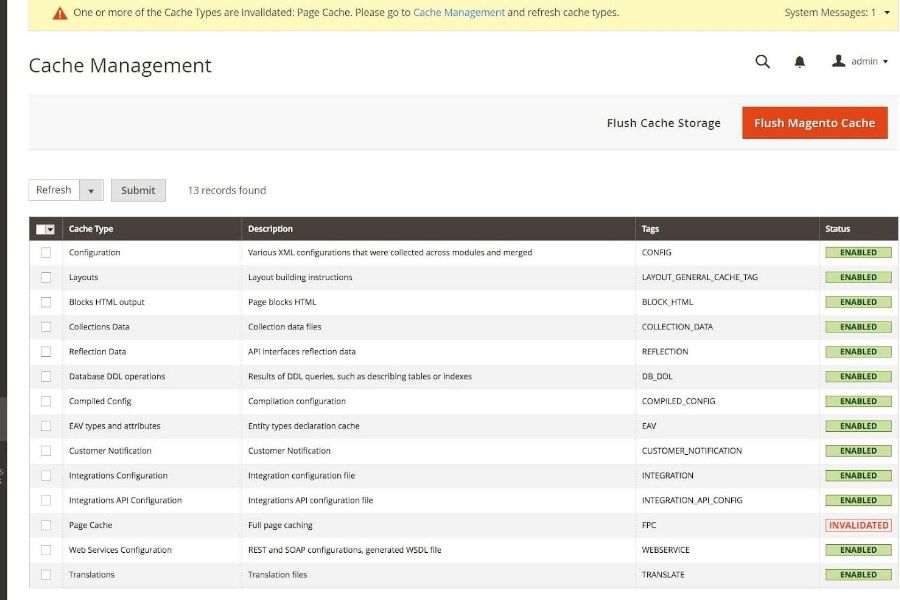
Task: Check the Web Services Configuration checkbox
Action: coord(46,550)
